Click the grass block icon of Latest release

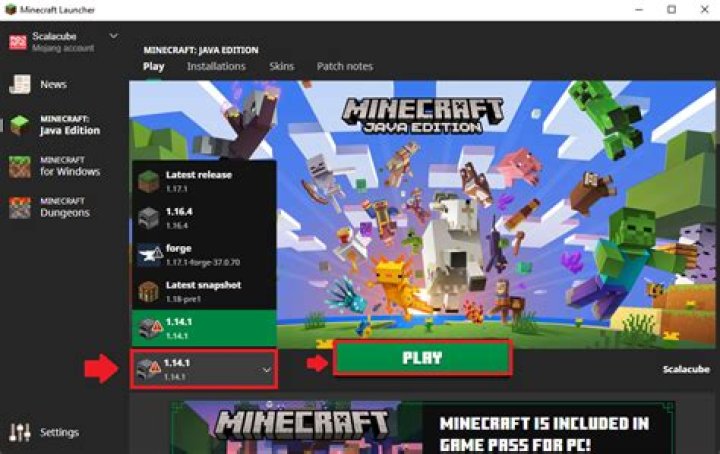pyautogui.click(x=148, y=181)
